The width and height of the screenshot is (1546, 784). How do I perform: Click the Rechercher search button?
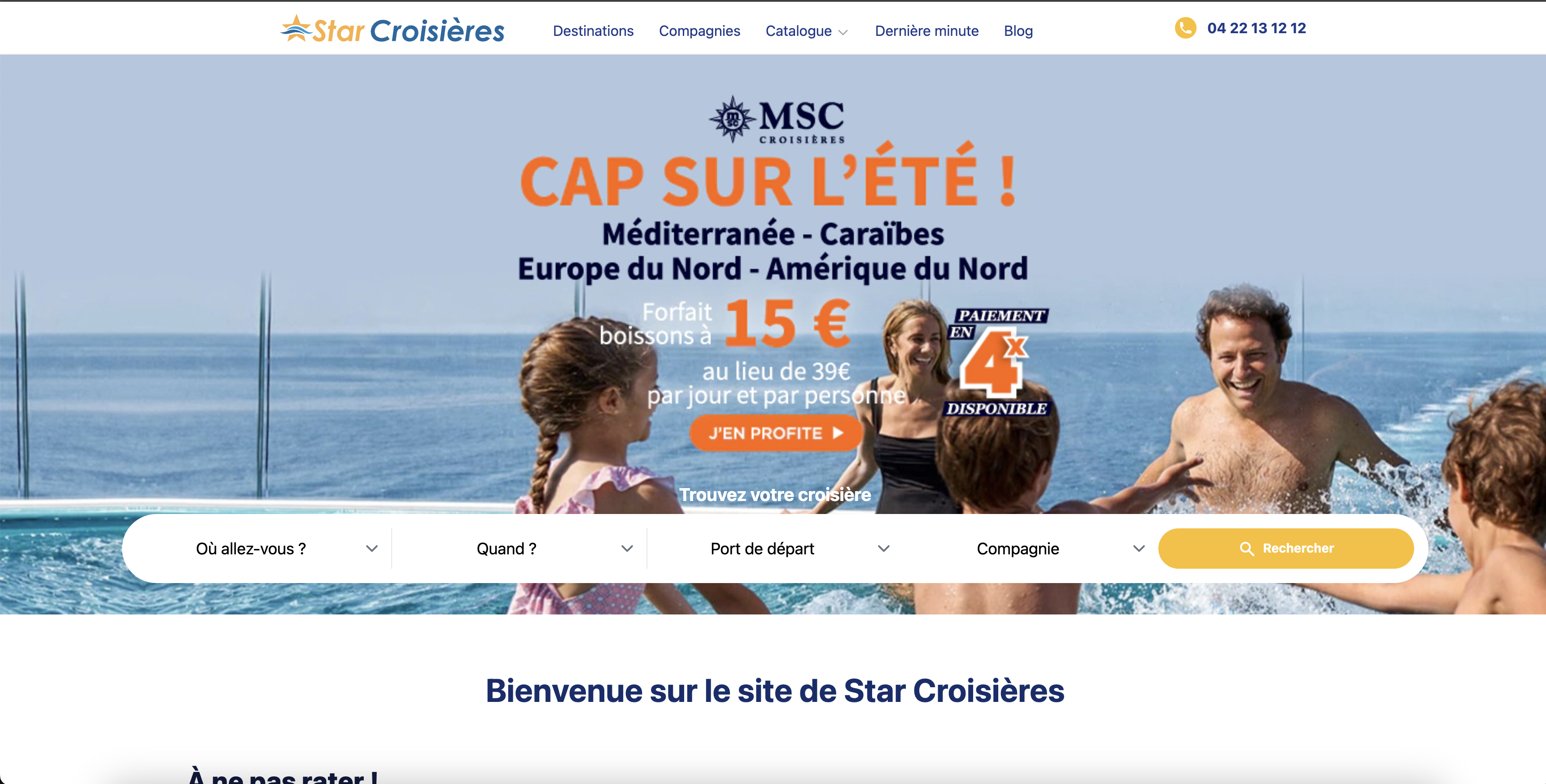pyautogui.click(x=1285, y=548)
